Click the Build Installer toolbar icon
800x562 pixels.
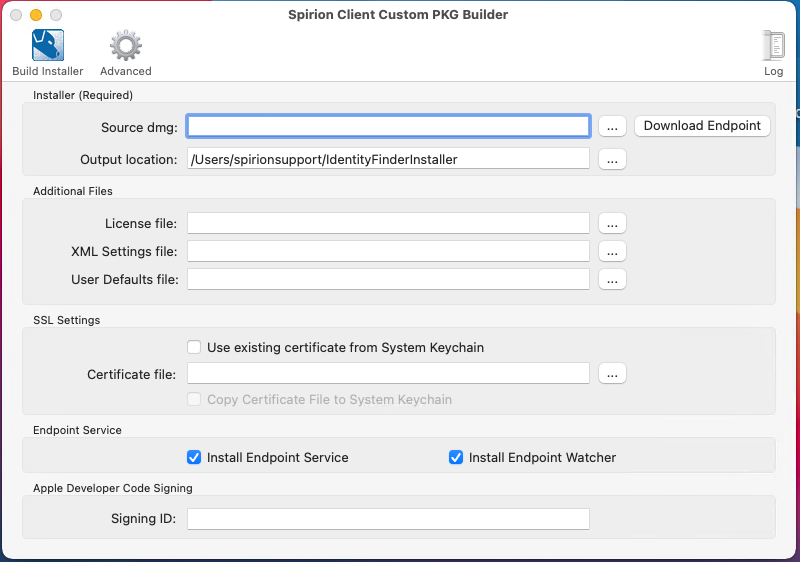tap(48, 47)
